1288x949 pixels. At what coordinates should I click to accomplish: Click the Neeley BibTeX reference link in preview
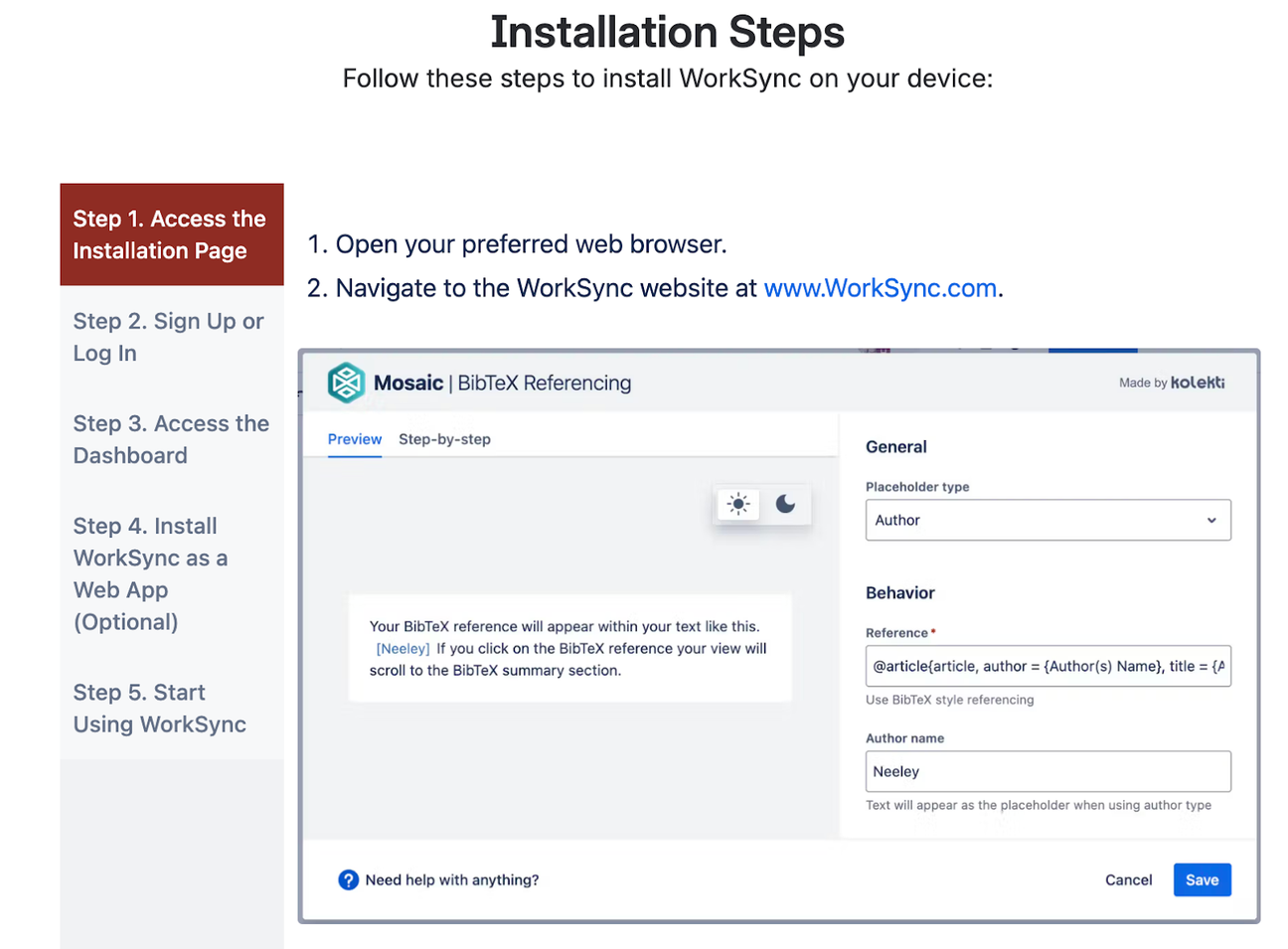[402, 648]
